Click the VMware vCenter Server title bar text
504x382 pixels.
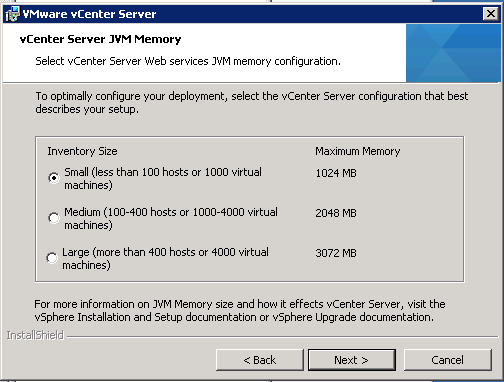[x=89, y=14]
